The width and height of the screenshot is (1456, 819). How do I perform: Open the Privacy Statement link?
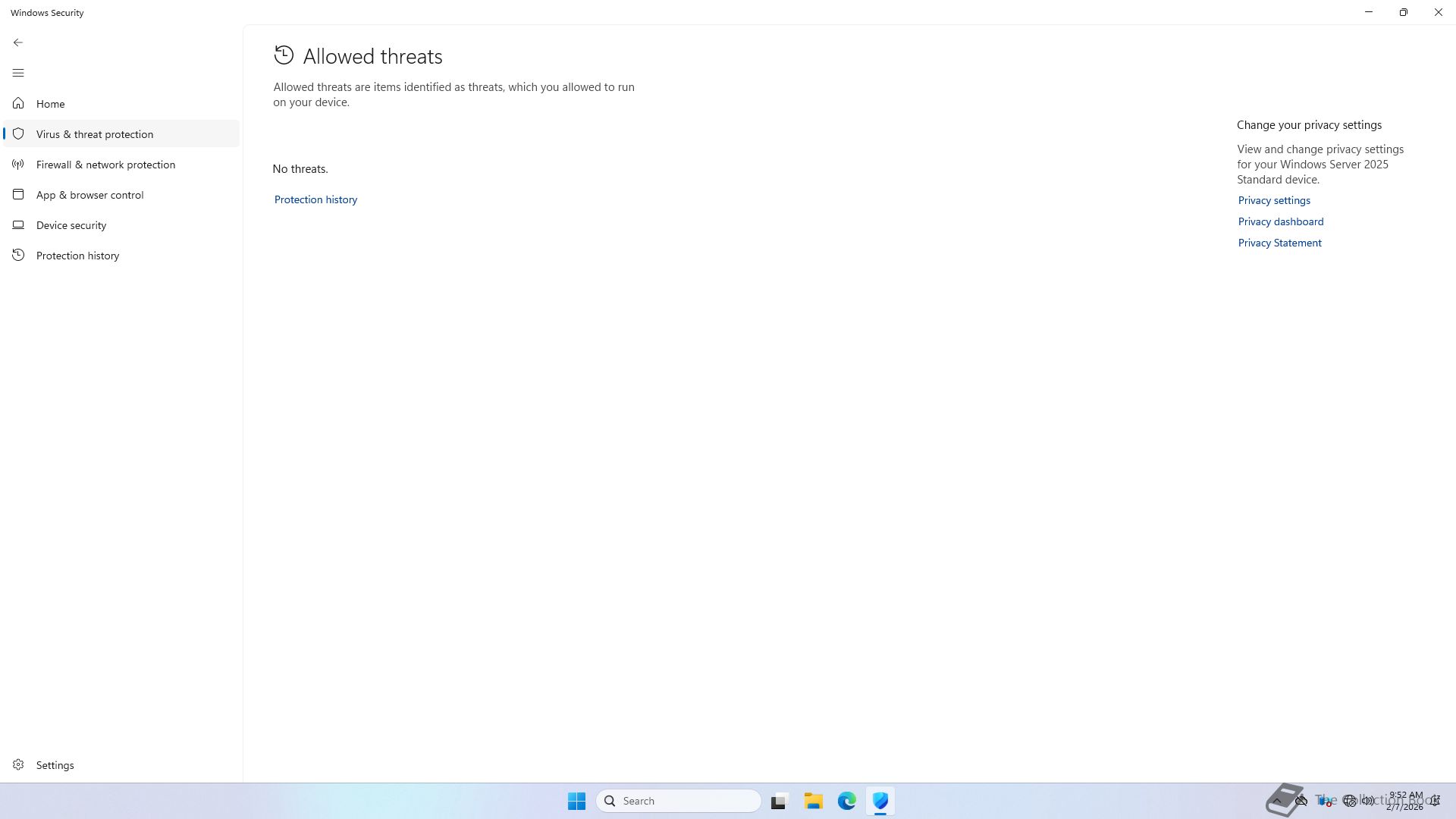1279,243
